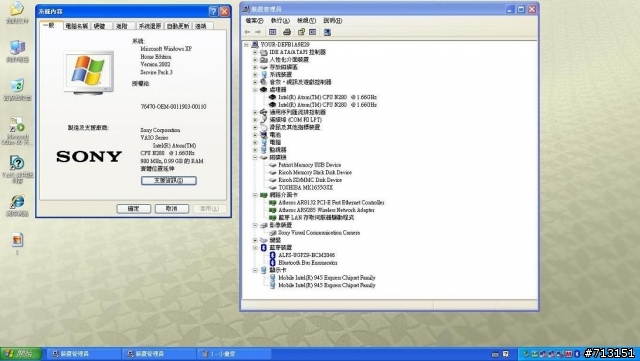The image size is (640, 361).
Task: Expand the 系統裝置 system devices category
Action: [x=255, y=75]
